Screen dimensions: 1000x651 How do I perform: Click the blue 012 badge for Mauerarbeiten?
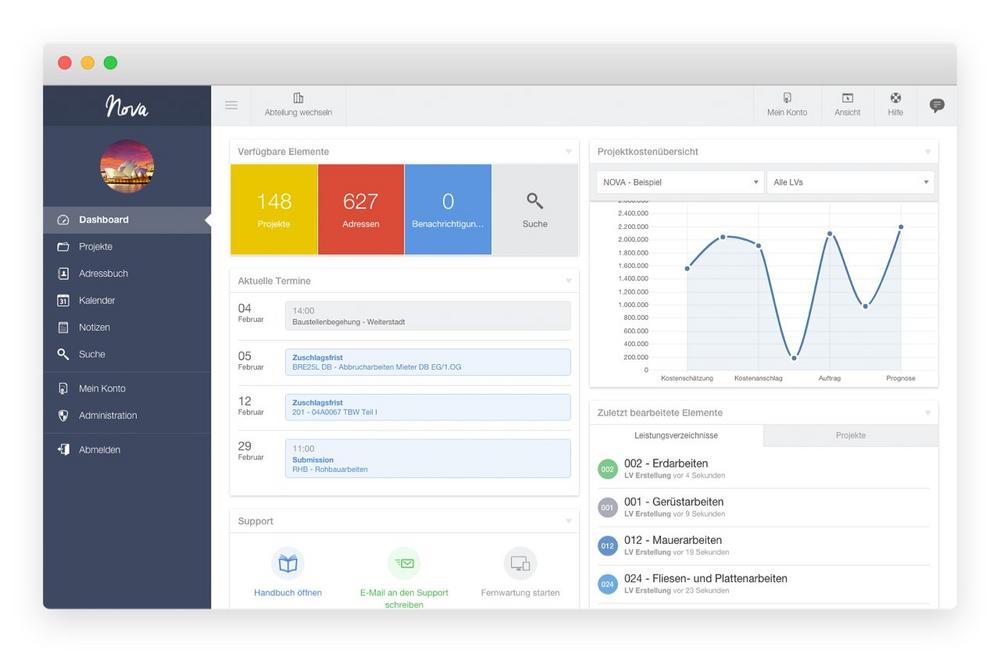click(x=608, y=546)
